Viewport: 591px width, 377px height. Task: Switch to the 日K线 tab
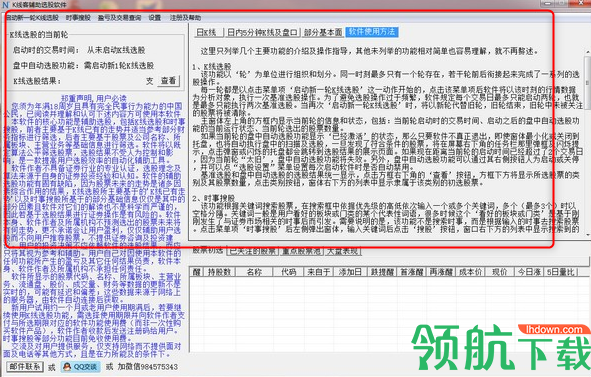coord(209,32)
